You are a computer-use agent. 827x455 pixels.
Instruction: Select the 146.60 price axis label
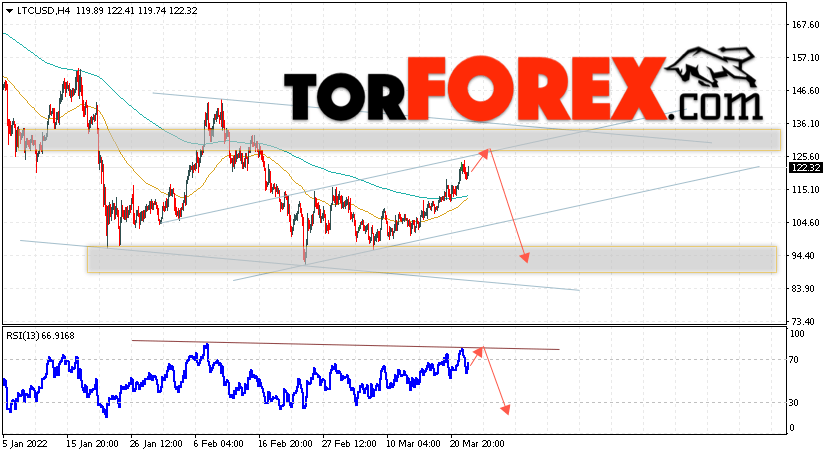(806, 91)
